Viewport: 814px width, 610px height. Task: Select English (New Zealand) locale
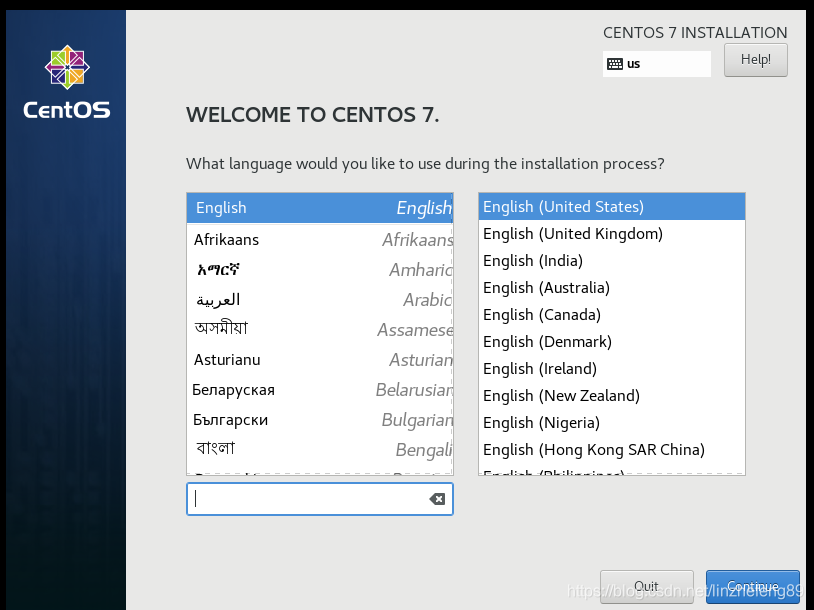pyautogui.click(x=612, y=396)
